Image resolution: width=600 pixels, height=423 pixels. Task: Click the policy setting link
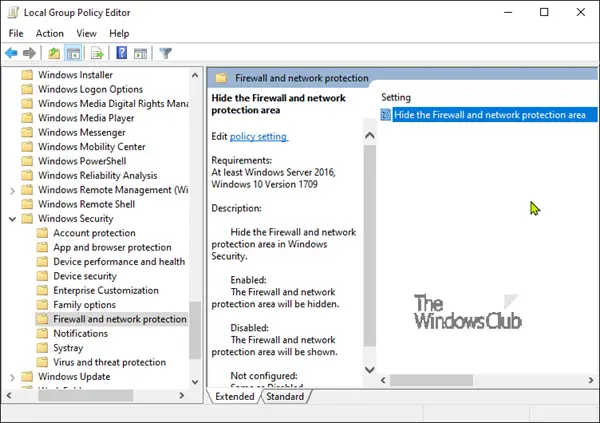pos(258,136)
